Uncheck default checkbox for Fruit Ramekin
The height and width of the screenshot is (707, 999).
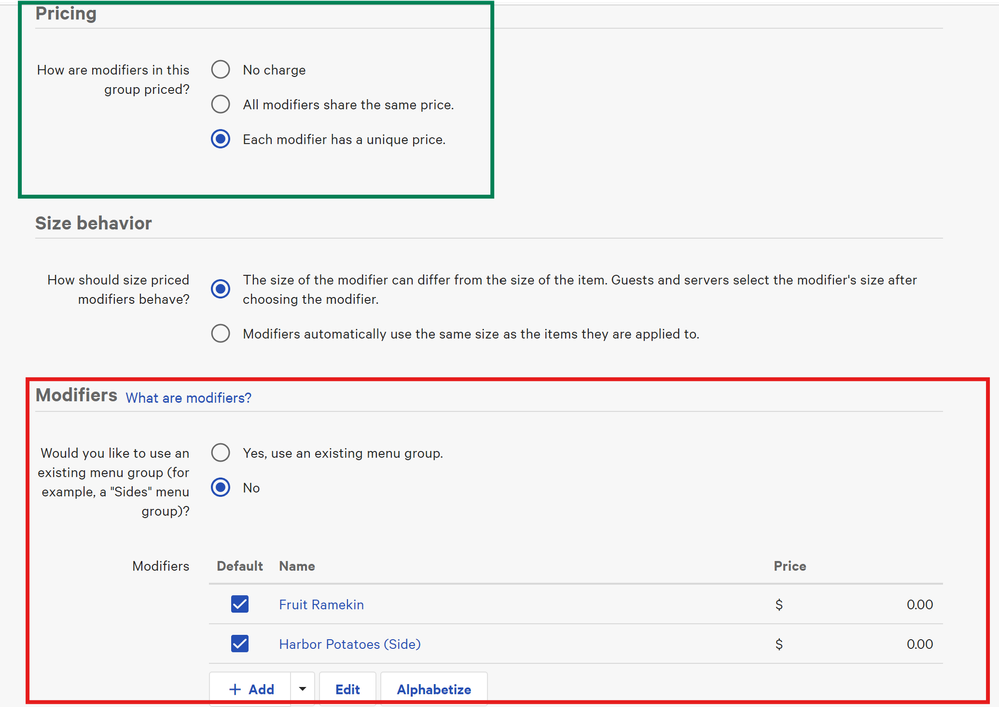coord(240,604)
